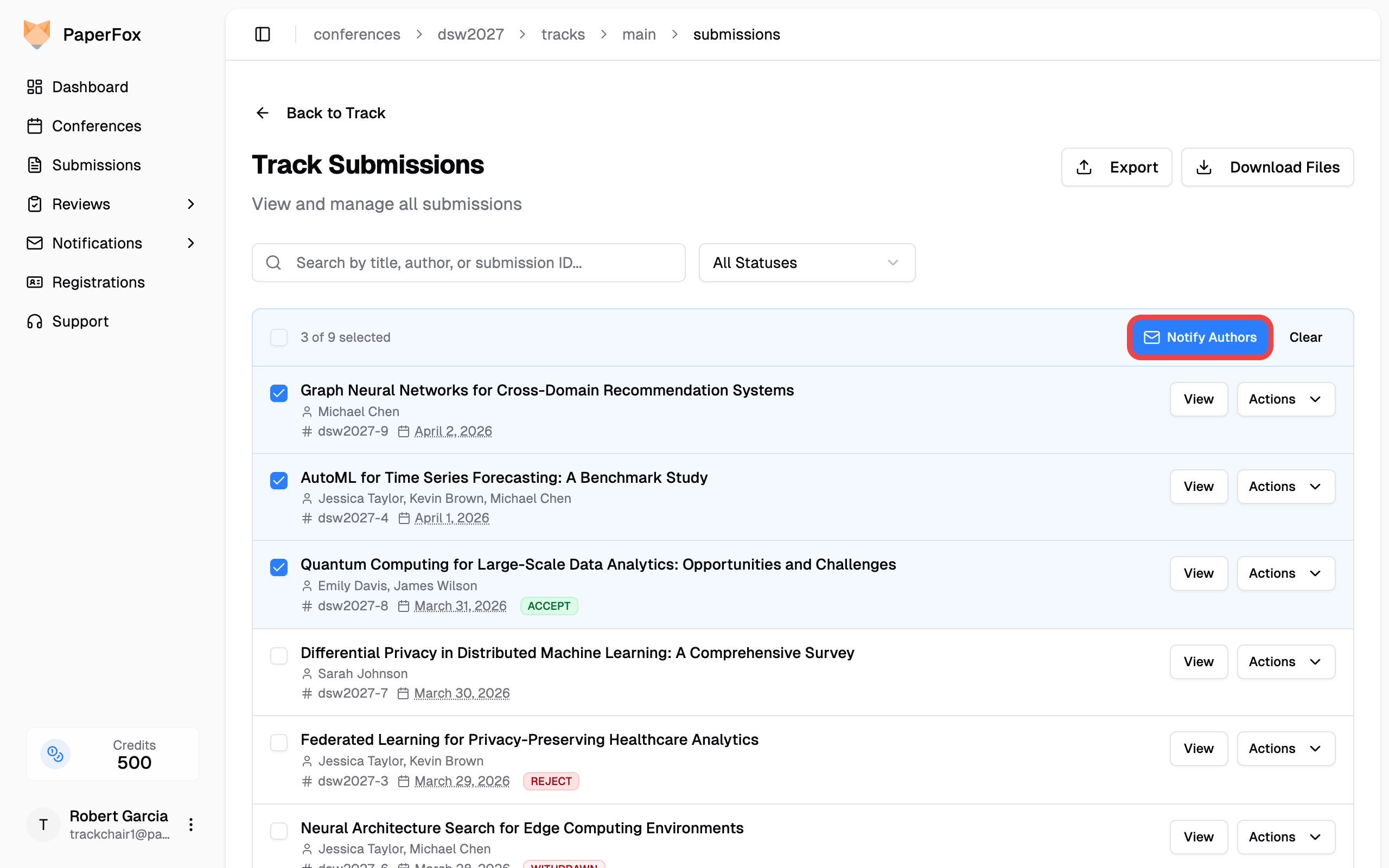
Task: Click the PaperFox fox logo
Action: pos(37,34)
